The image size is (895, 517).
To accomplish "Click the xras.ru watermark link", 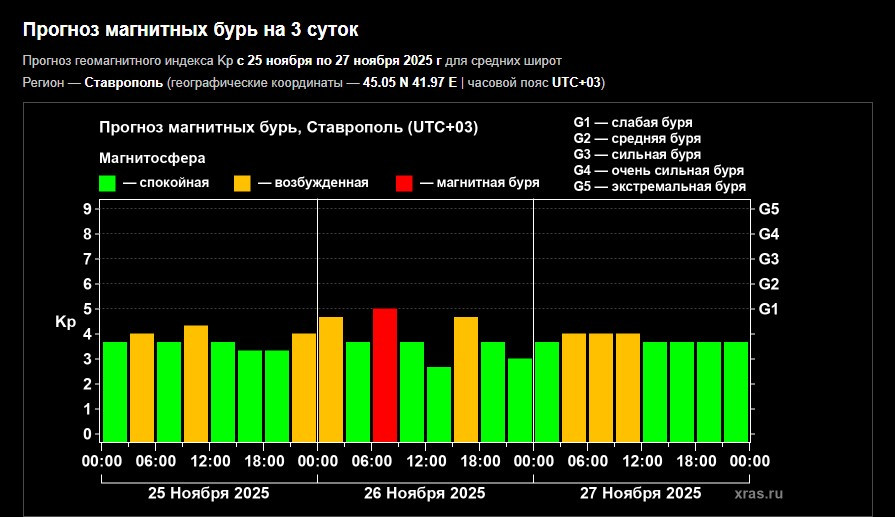I will tap(758, 494).
